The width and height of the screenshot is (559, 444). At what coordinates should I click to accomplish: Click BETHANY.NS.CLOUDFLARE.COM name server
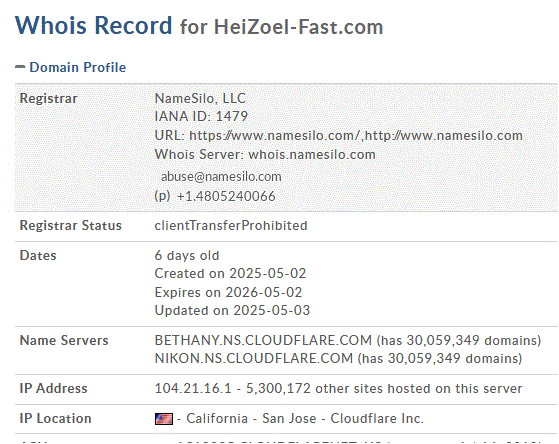tap(263, 340)
